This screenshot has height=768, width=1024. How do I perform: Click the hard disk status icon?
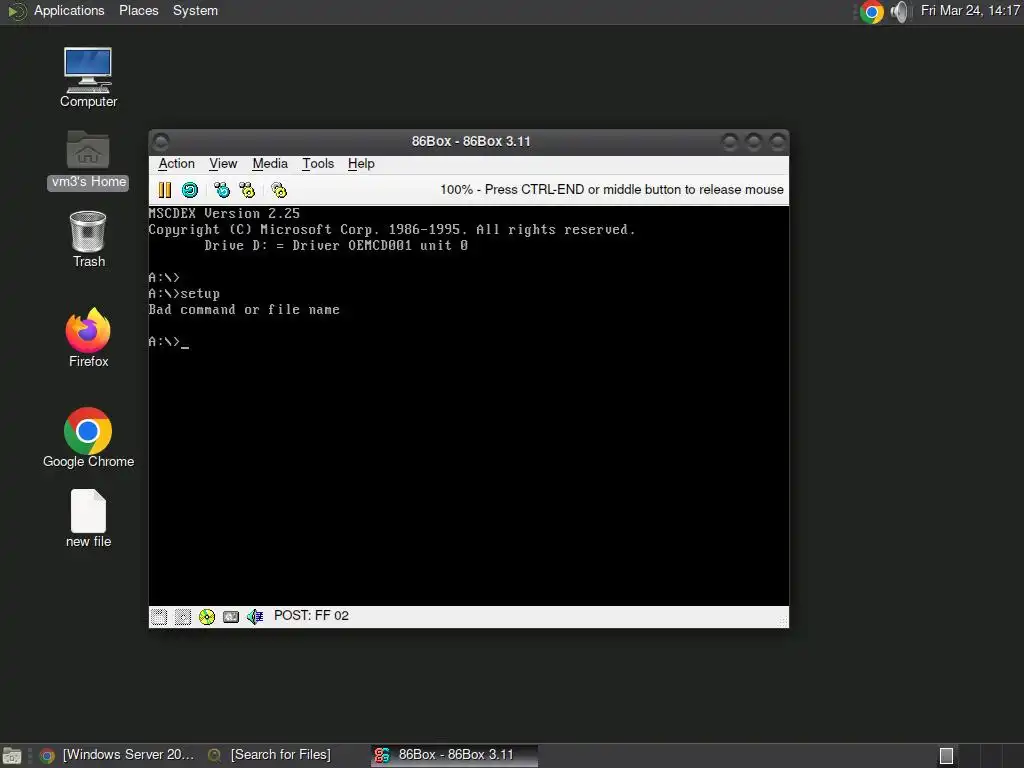(231, 616)
